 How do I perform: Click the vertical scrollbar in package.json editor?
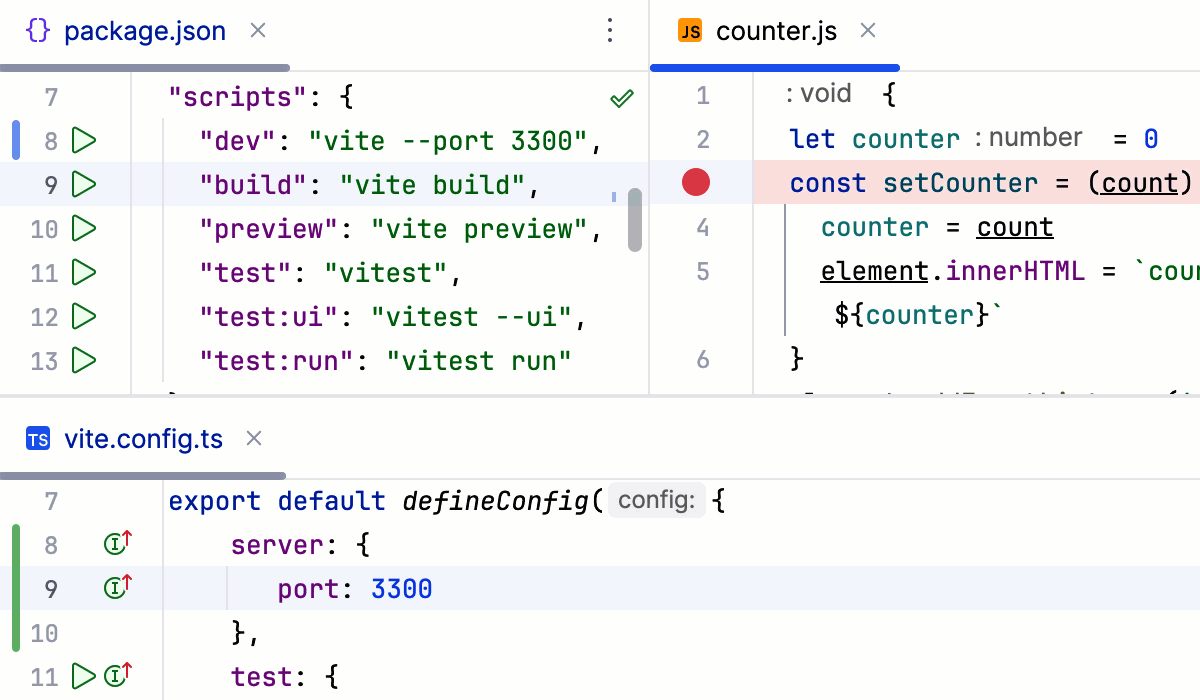[635, 222]
